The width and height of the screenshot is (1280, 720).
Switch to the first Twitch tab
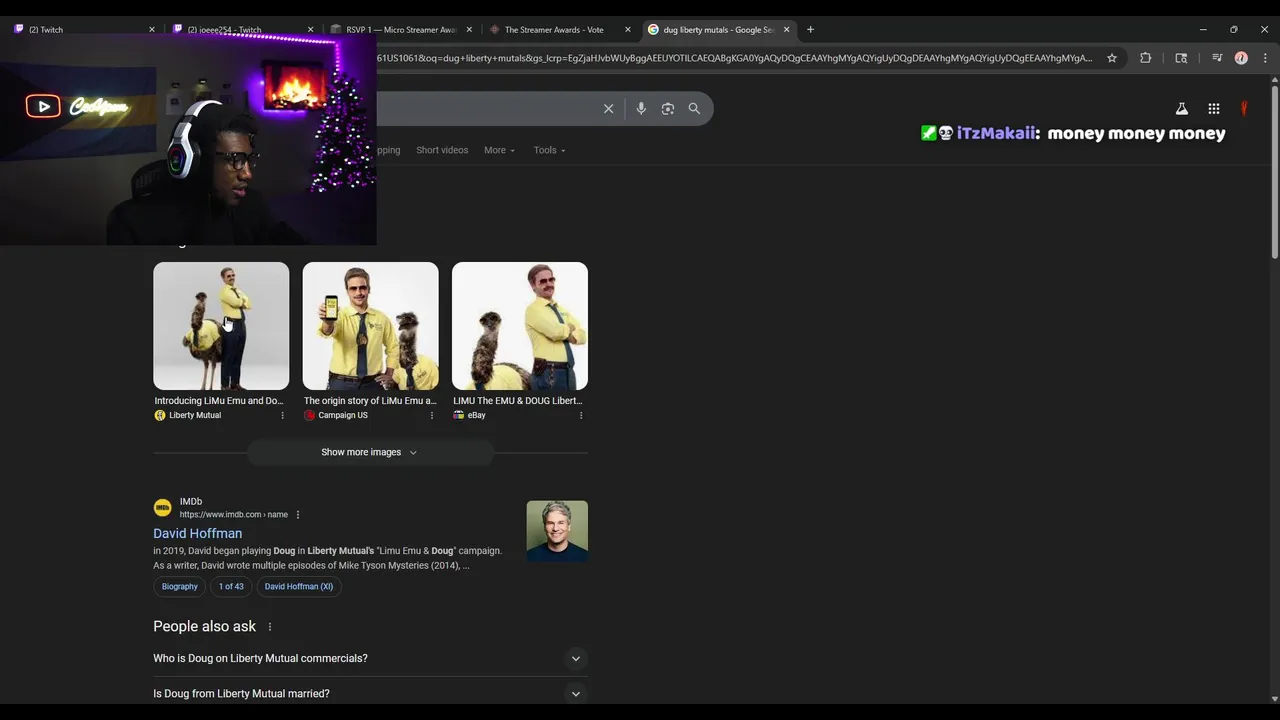point(83,30)
